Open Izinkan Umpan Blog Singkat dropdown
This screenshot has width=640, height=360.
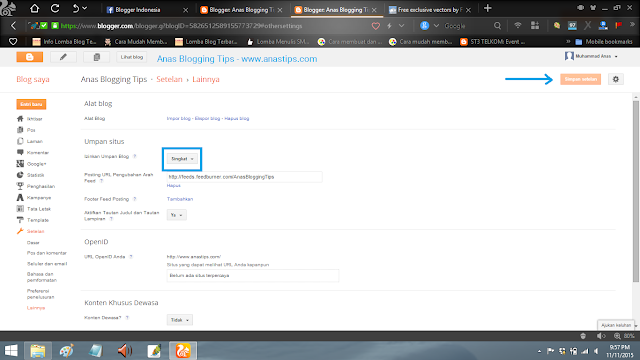point(182,159)
